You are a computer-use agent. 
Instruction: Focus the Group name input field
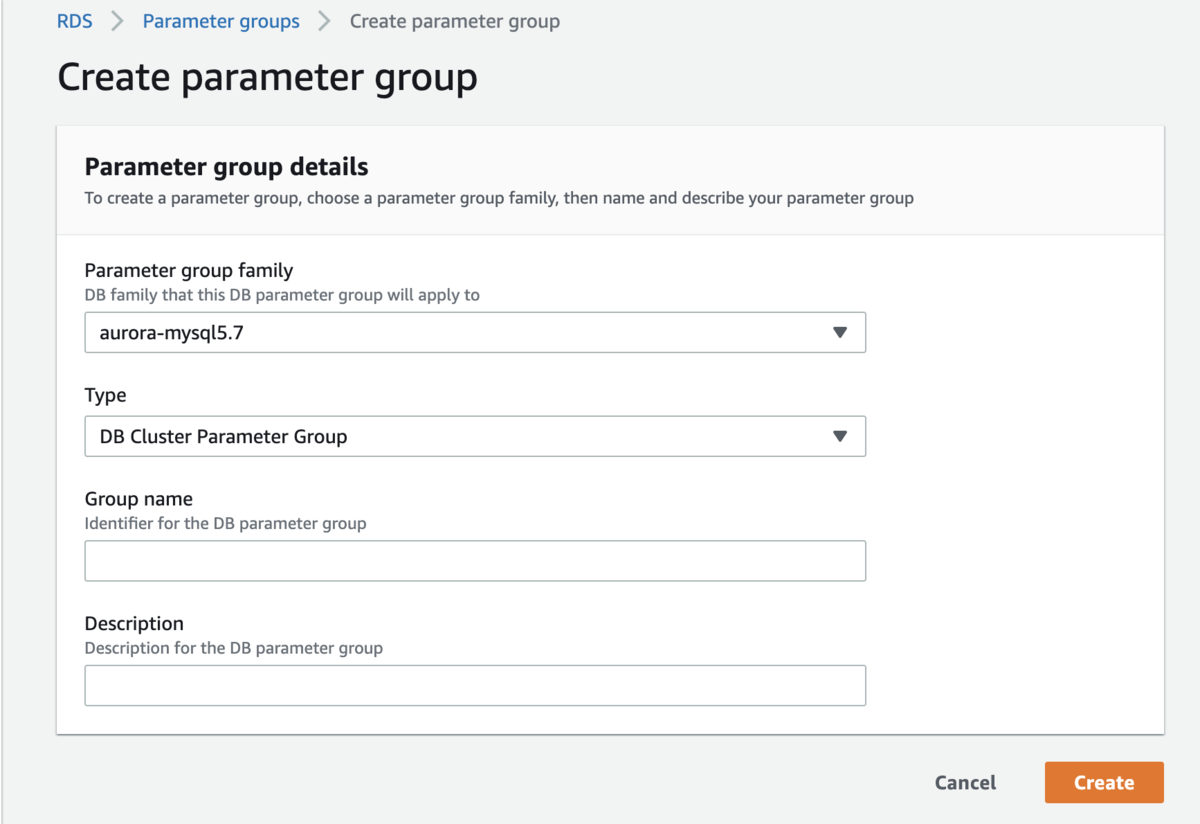[474, 561]
